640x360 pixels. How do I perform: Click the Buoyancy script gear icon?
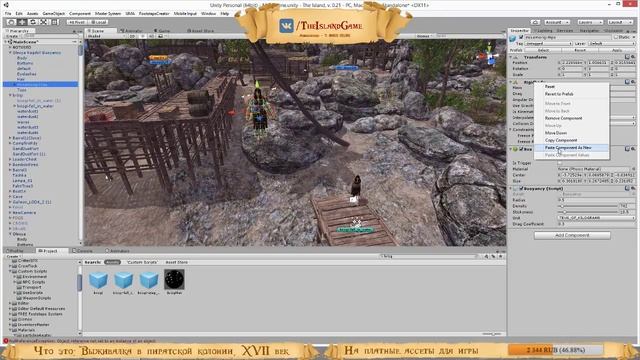(x=633, y=189)
